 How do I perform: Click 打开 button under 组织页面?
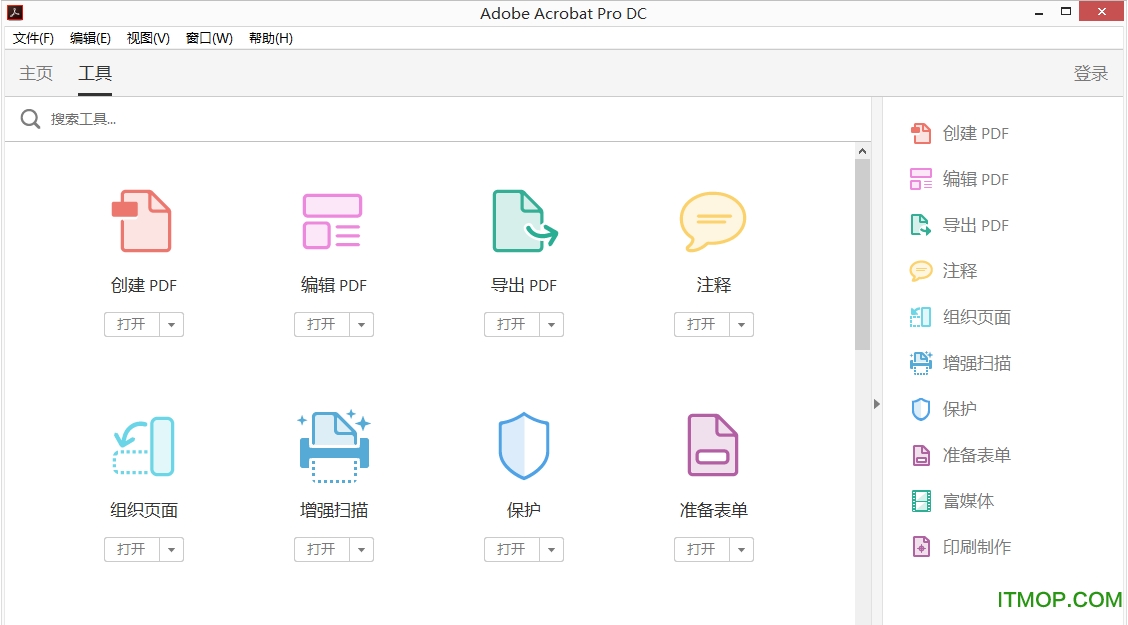(x=132, y=549)
